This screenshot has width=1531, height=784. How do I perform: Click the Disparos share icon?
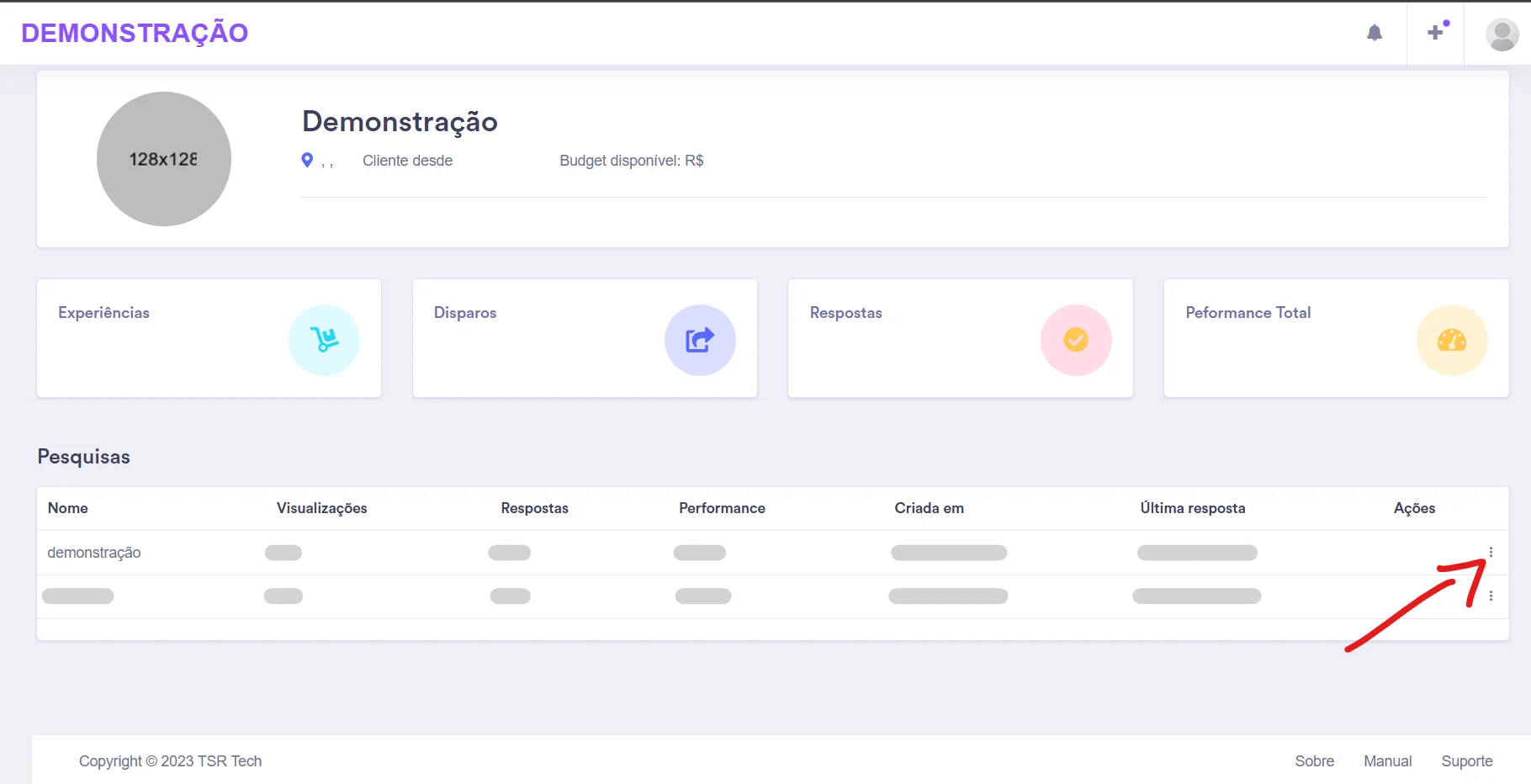[x=700, y=340]
